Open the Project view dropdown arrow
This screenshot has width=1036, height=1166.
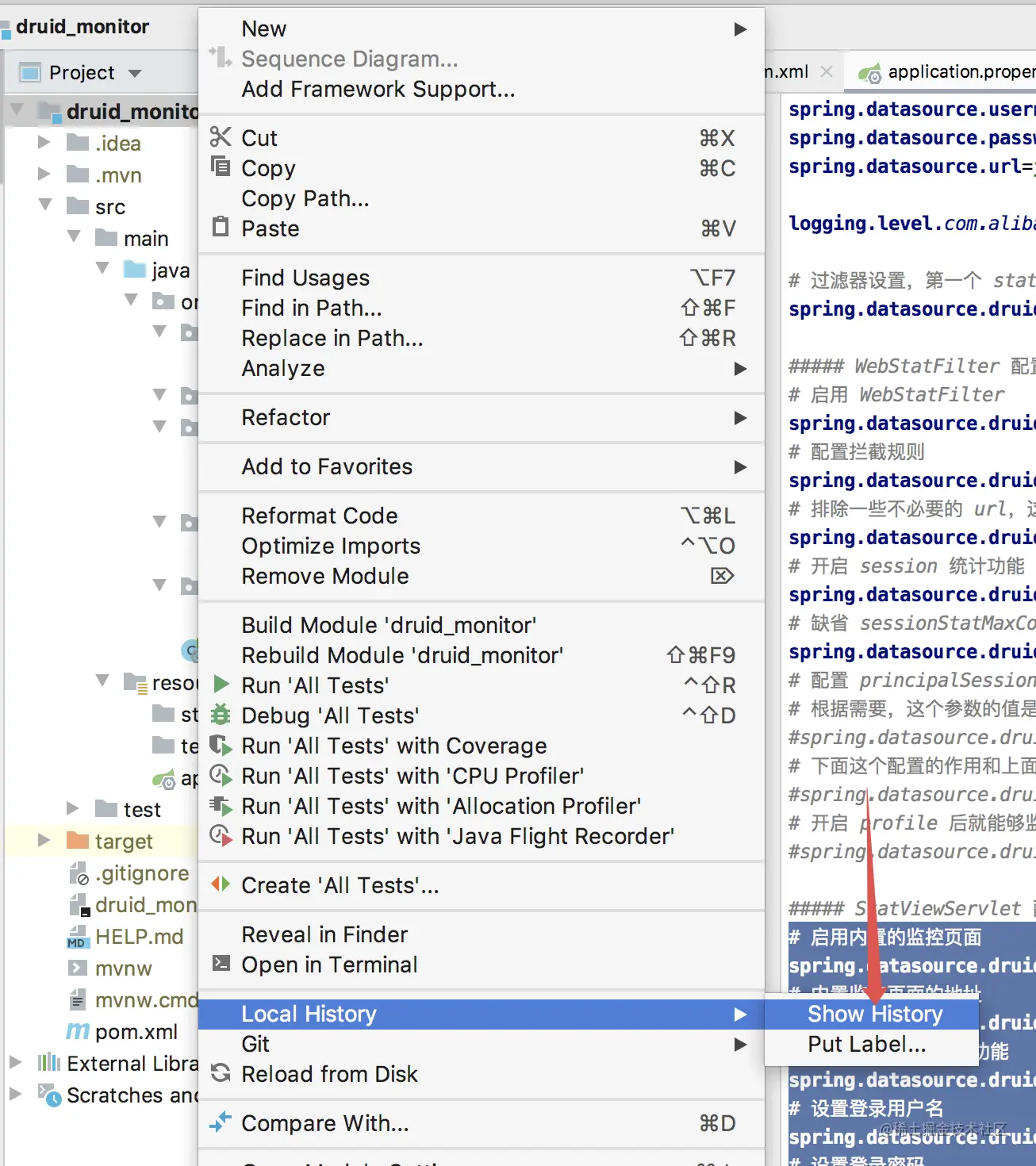click(135, 74)
